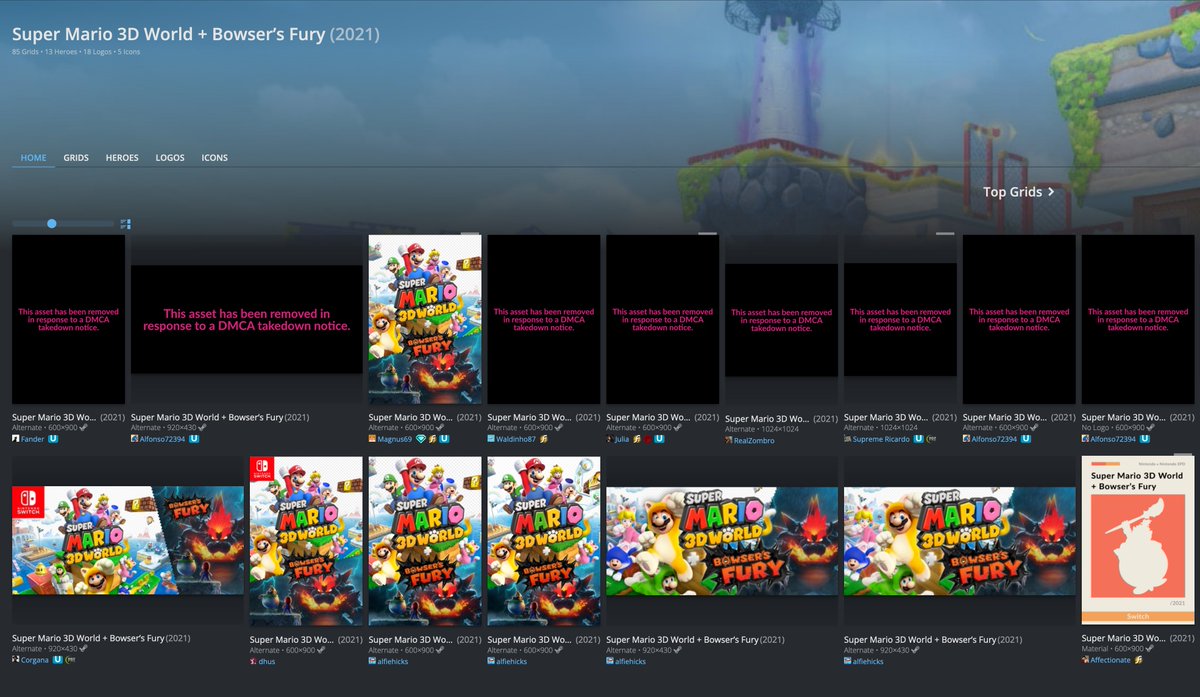Open Magnus69's Mario box art grid thumbnail
1200x697 pixels.
[425, 319]
